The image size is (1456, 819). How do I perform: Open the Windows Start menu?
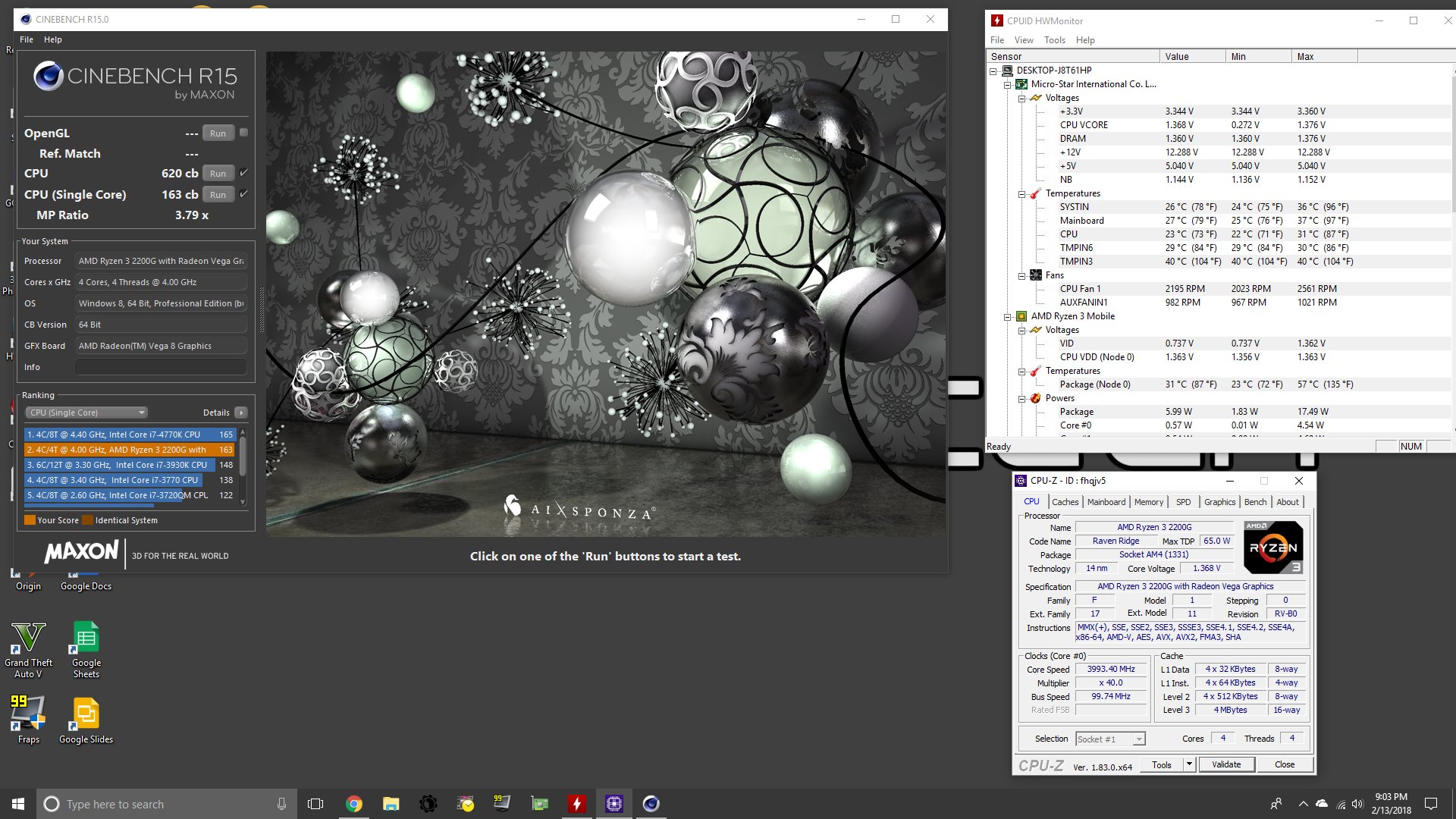pyautogui.click(x=18, y=804)
